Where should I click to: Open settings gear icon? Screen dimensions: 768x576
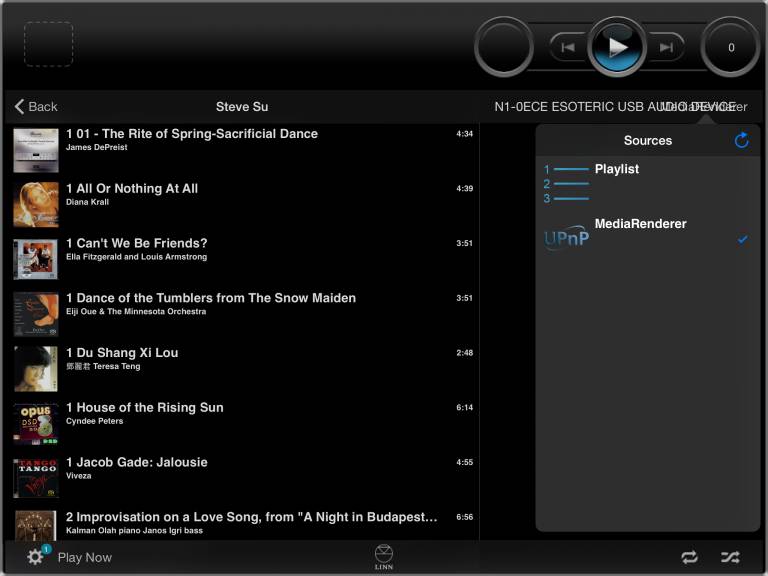tap(35, 557)
